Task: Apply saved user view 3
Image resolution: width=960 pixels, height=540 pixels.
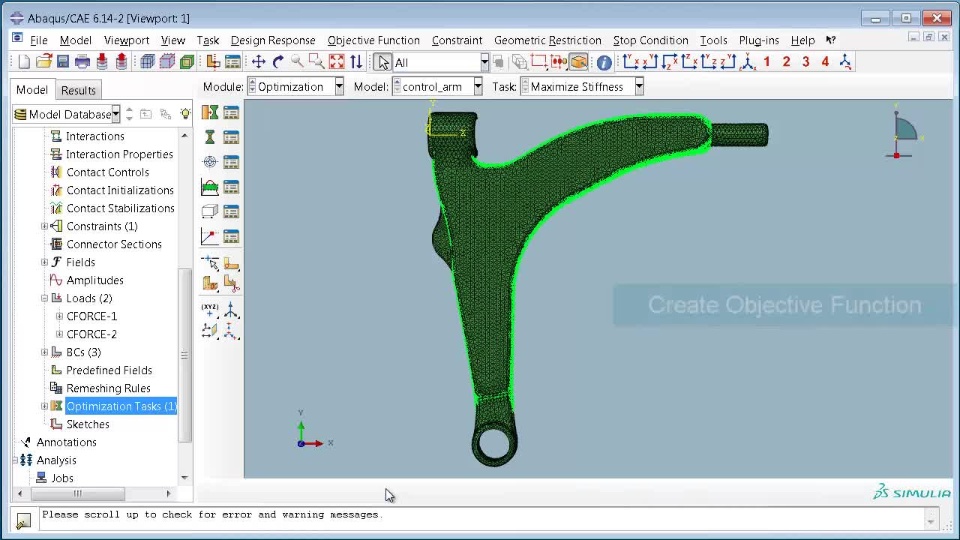Action: coord(806,62)
